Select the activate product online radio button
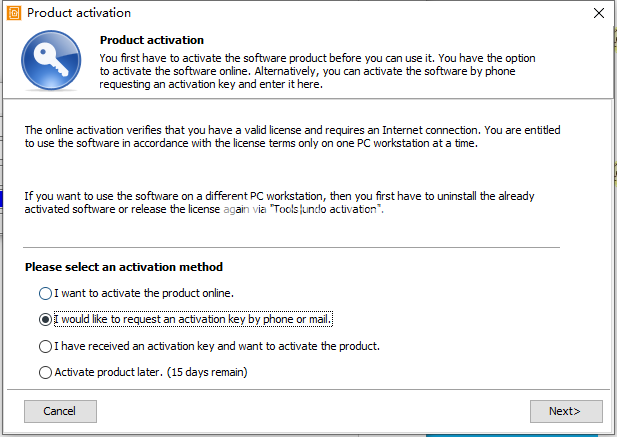Image resolution: width=617 pixels, height=437 pixels. [x=45, y=293]
